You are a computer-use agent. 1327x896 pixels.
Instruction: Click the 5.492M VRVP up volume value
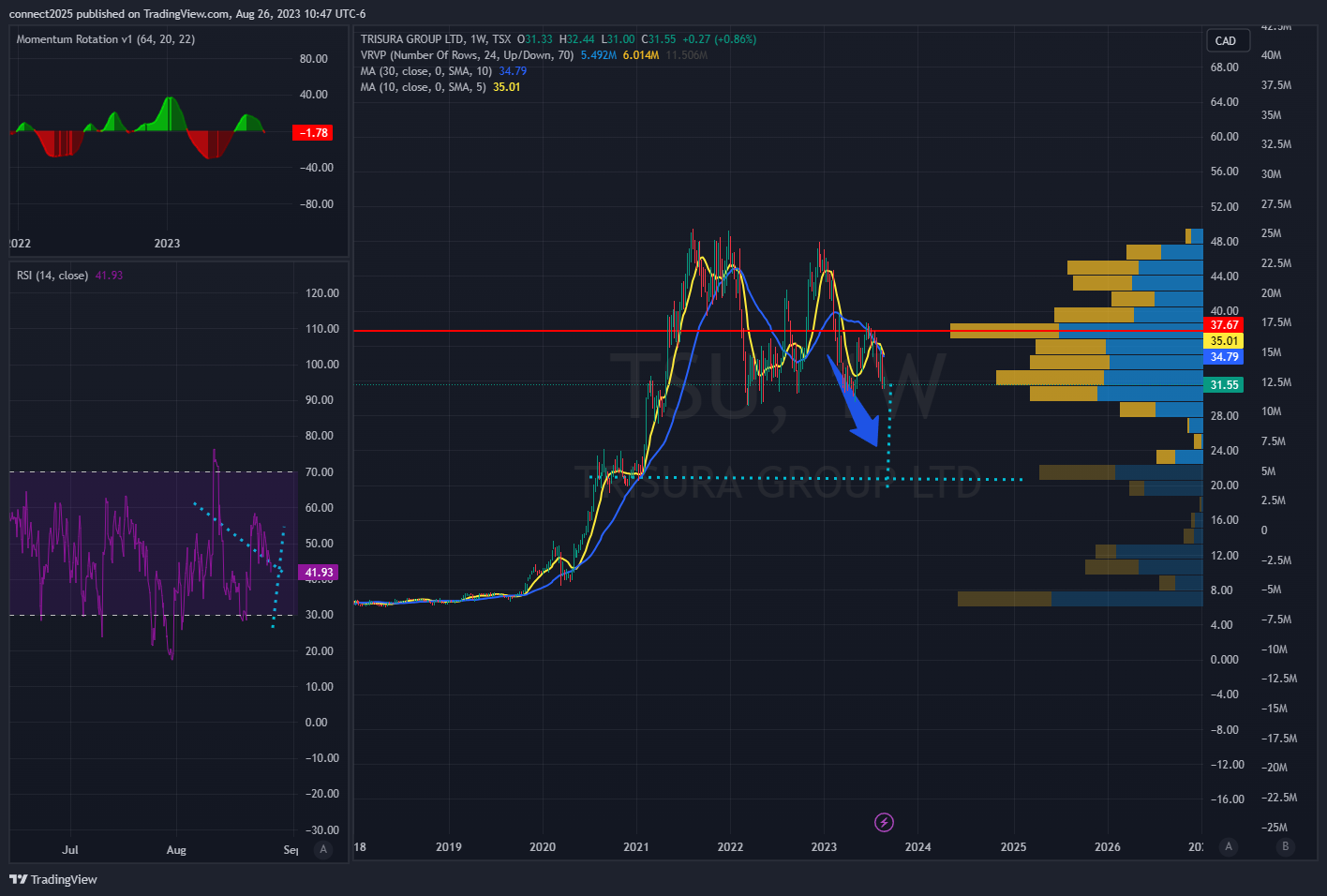click(x=599, y=55)
